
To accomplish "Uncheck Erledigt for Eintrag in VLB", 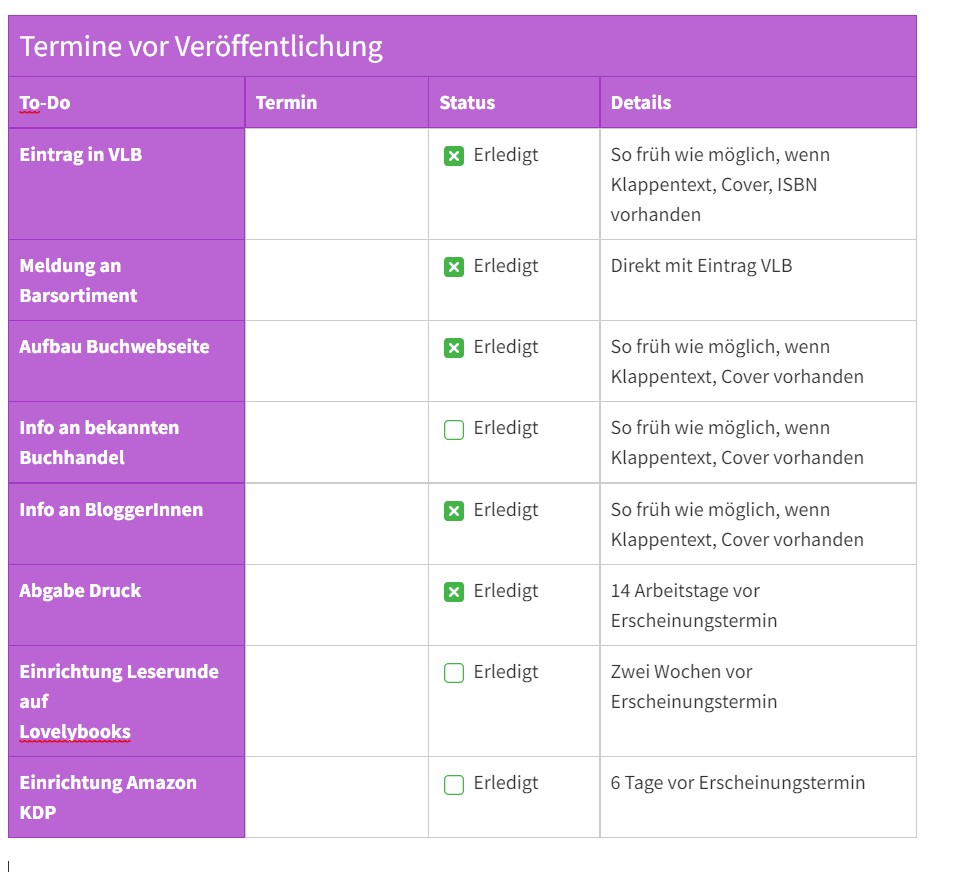I will coord(454,156).
